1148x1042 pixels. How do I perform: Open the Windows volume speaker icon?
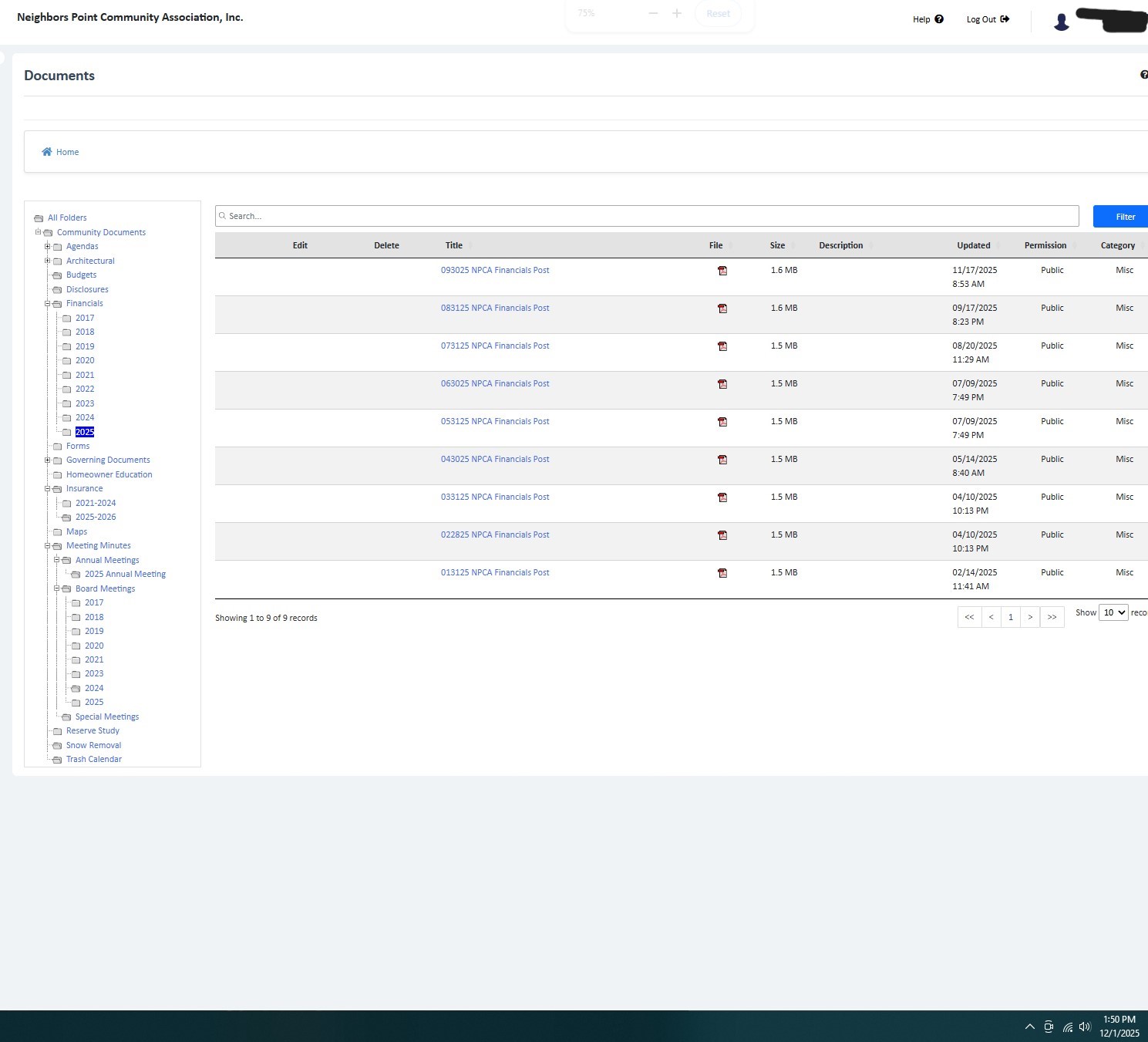click(1085, 1027)
